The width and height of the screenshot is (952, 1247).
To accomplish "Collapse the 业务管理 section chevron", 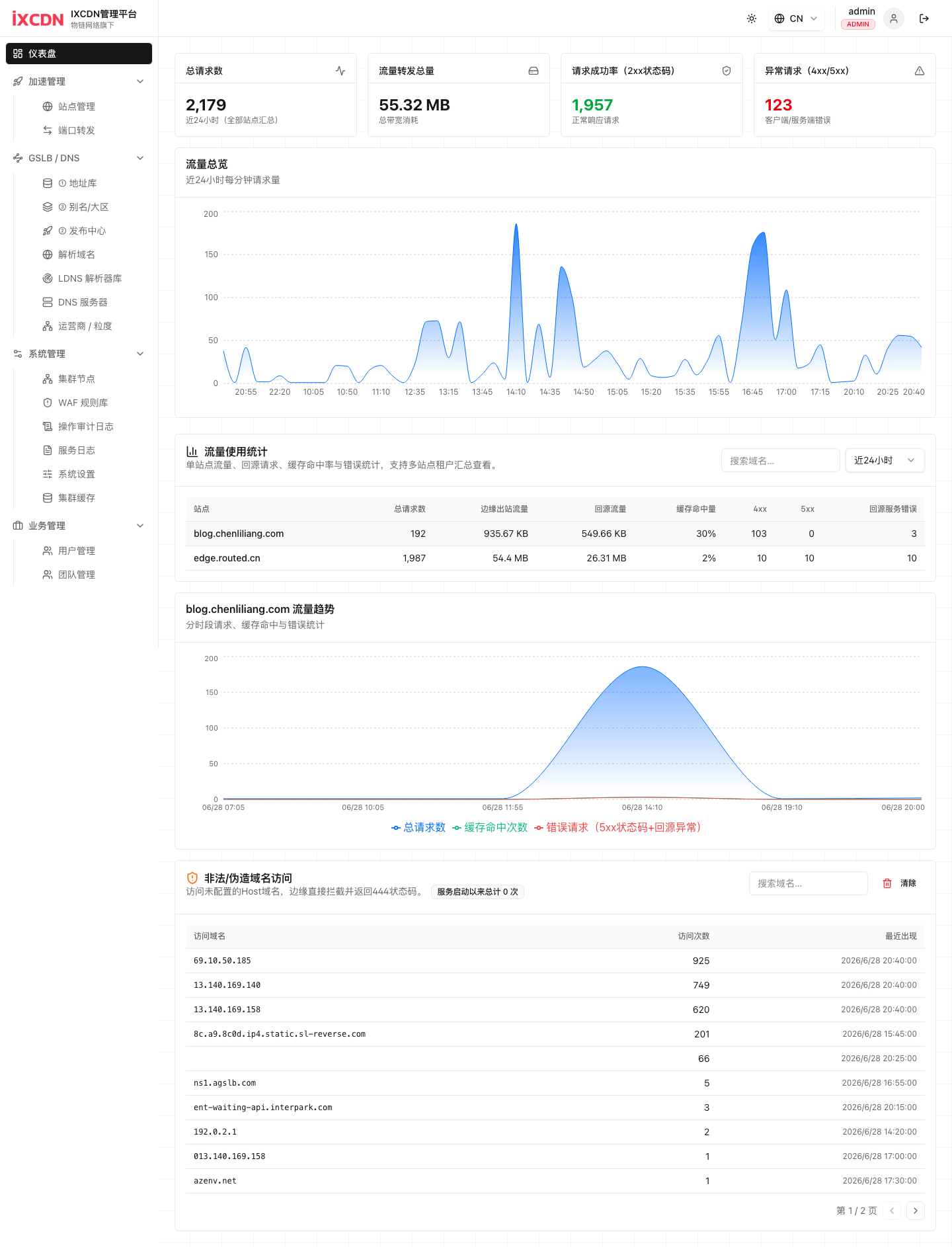I will pos(140,526).
